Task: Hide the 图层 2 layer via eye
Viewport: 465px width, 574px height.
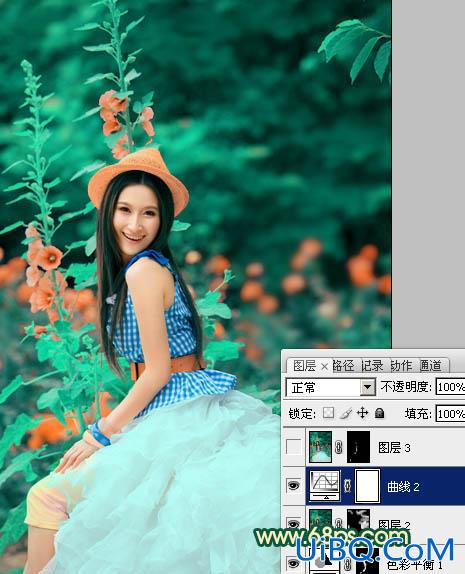Action: [294, 524]
